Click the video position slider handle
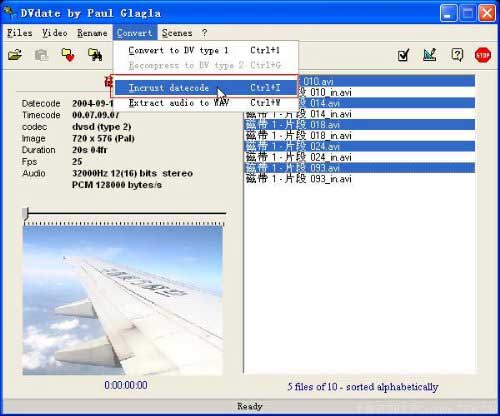Viewport: 500px width, 416px height. (26, 214)
